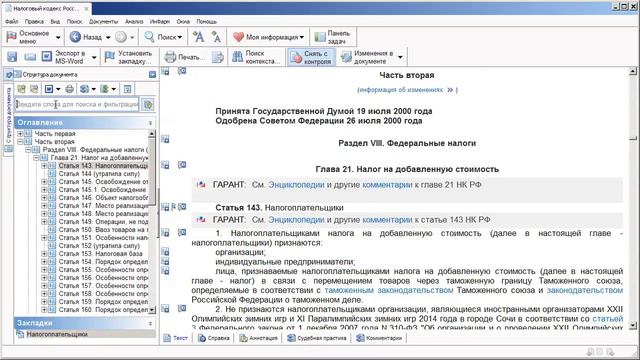Viewport: 640px width, 360px height.
Task: Open the Поиск dropdown arrow
Action: pyautogui.click(x=180, y=38)
